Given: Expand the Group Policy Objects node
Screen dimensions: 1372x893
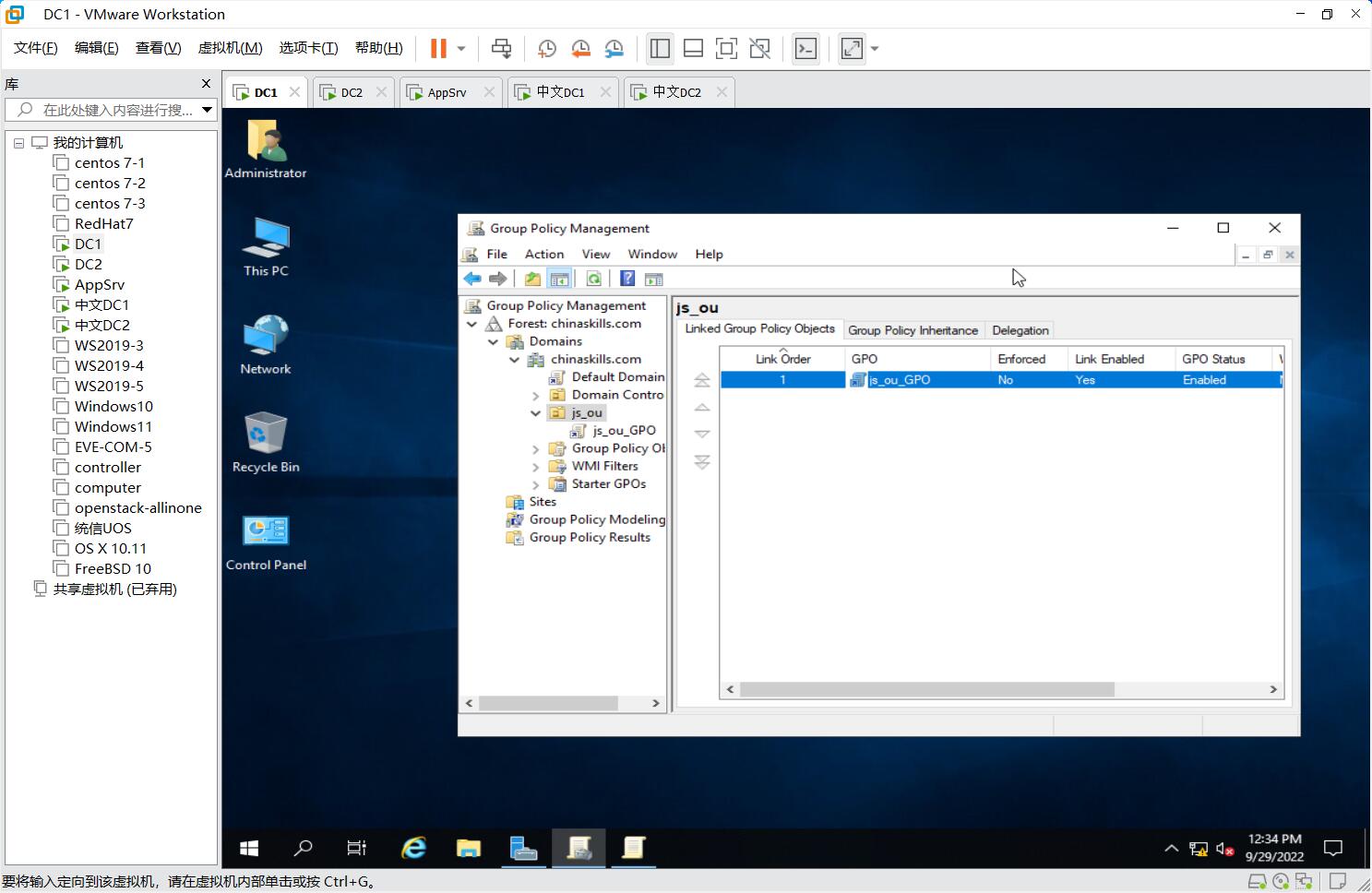Looking at the screenshot, I should [x=536, y=448].
